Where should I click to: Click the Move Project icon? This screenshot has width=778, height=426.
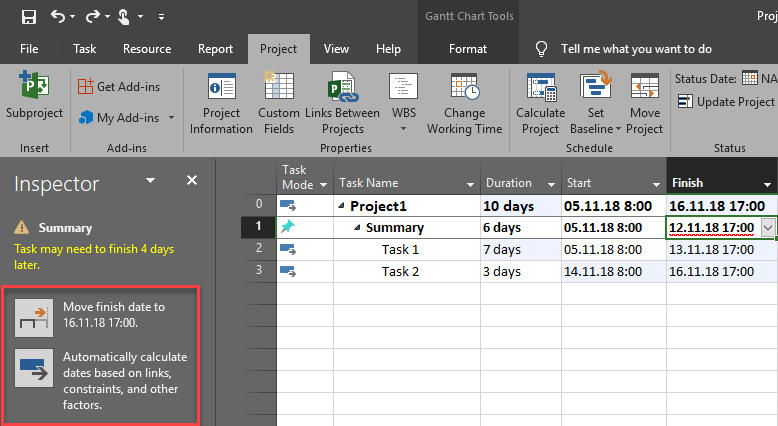pos(645,103)
